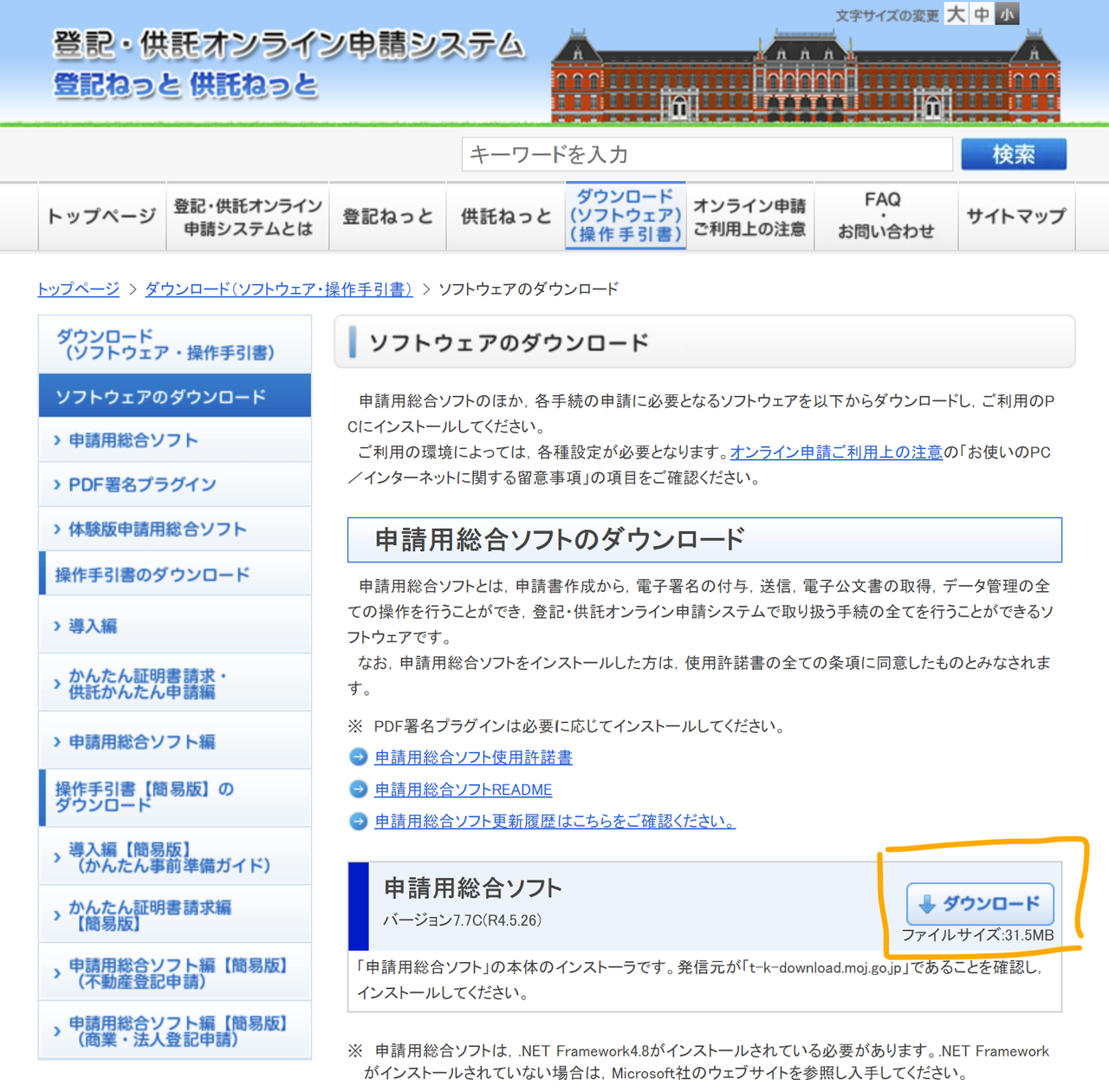Click breadcrumb link ダウンロード（ソフトウェア・操作手引書）
Viewport: 1109px width, 1092px height.
279,289
